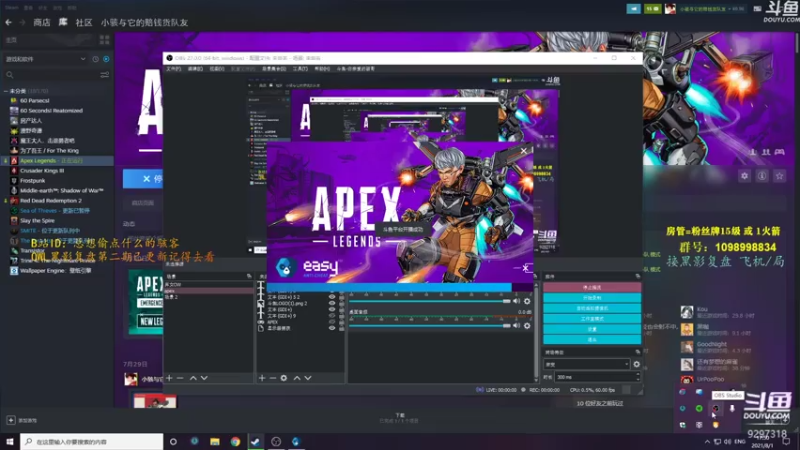This screenshot has width=800, height=450.
Task: Open Steam 商店 tab
Action: tap(42, 22)
